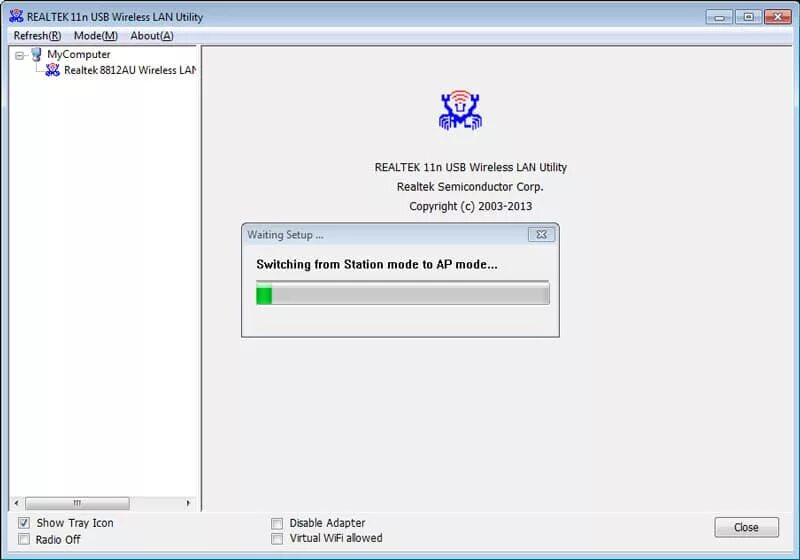Click the title bar Realtek app icon
The height and width of the screenshot is (560, 800).
click(16, 16)
